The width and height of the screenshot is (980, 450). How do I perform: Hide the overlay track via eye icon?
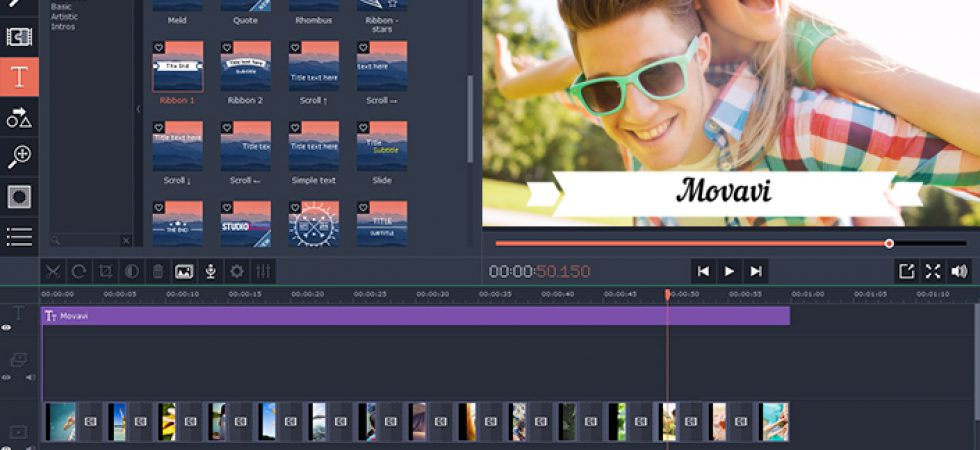6,378
